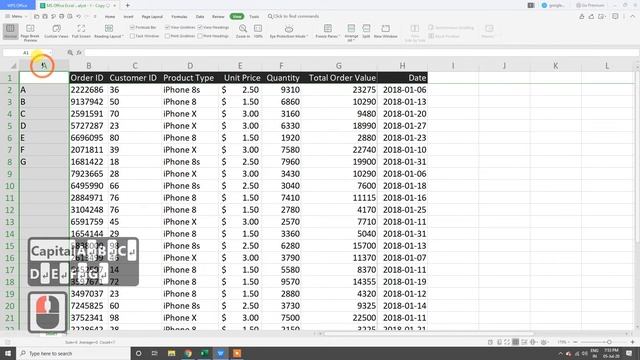
Task: Click the 'Type here to search' taskbar box
Action: tap(73, 353)
